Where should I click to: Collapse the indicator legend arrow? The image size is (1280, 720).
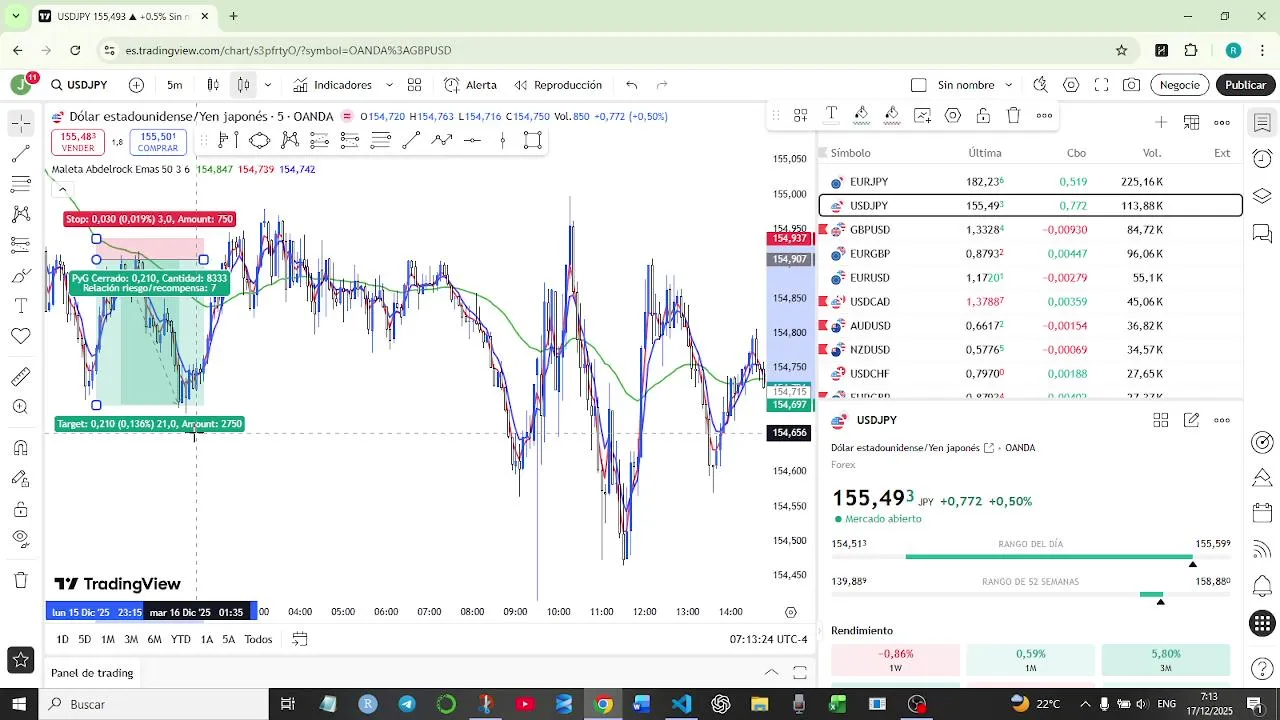pyautogui.click(x=62, y=189)
